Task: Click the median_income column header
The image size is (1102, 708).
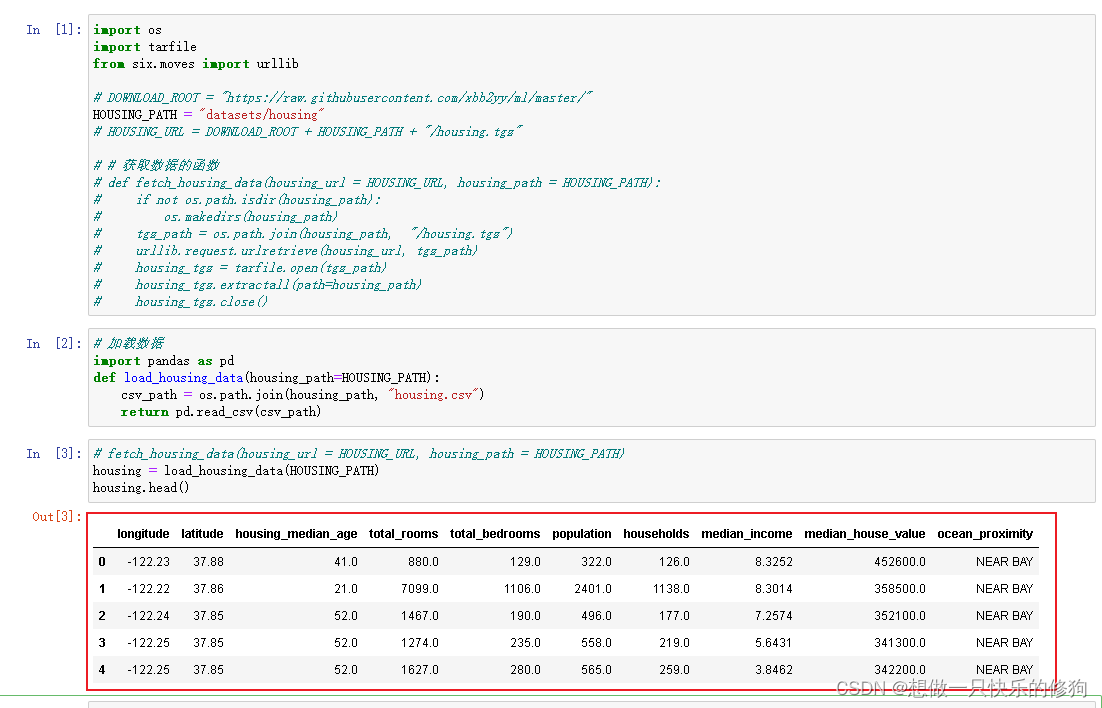Action: (747, 534)
